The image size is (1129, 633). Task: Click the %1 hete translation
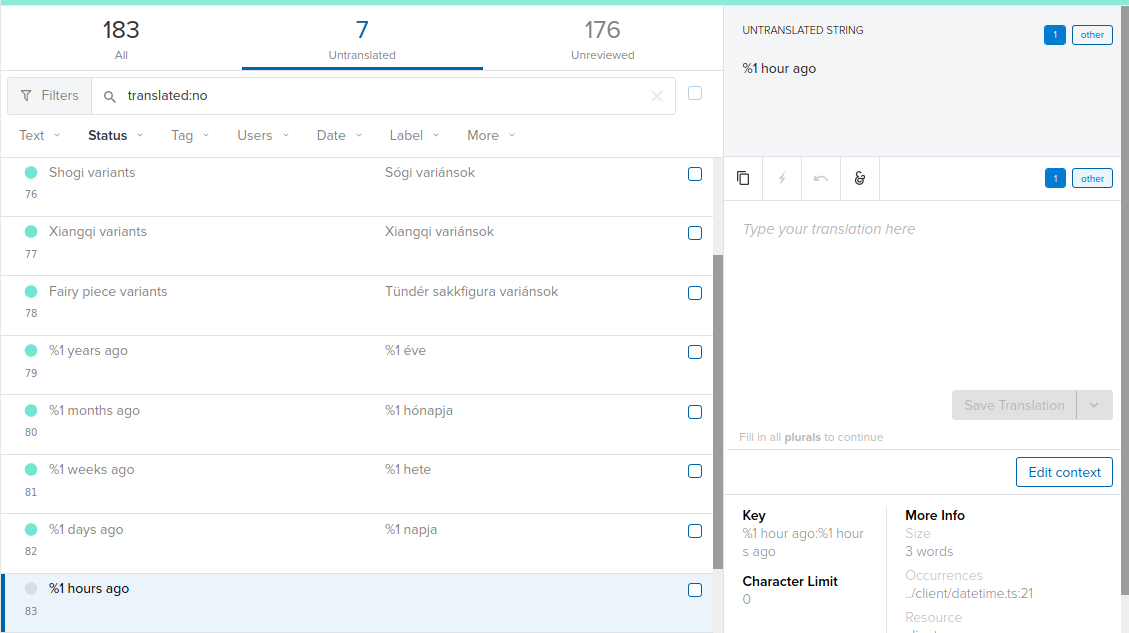[x=408, y=469]
